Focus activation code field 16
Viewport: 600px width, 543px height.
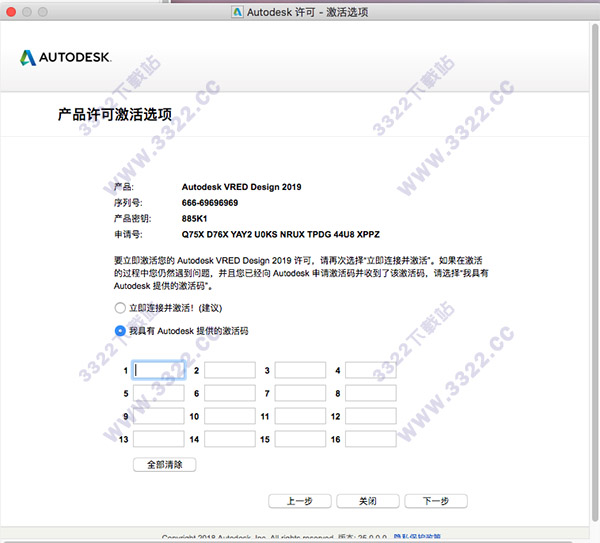pyautogui.click(x=370, y=439)
